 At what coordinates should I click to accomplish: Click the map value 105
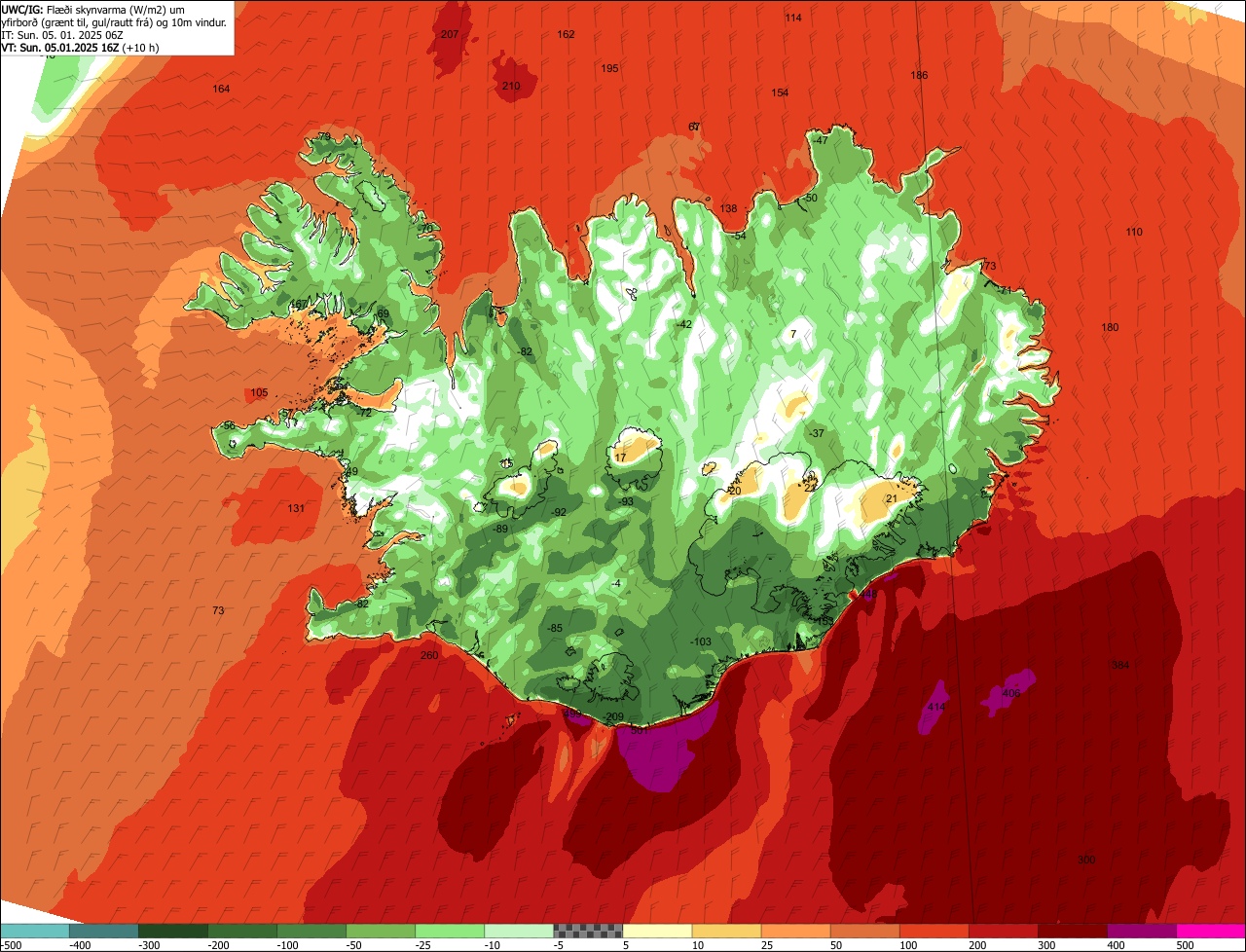click(259, 392)
